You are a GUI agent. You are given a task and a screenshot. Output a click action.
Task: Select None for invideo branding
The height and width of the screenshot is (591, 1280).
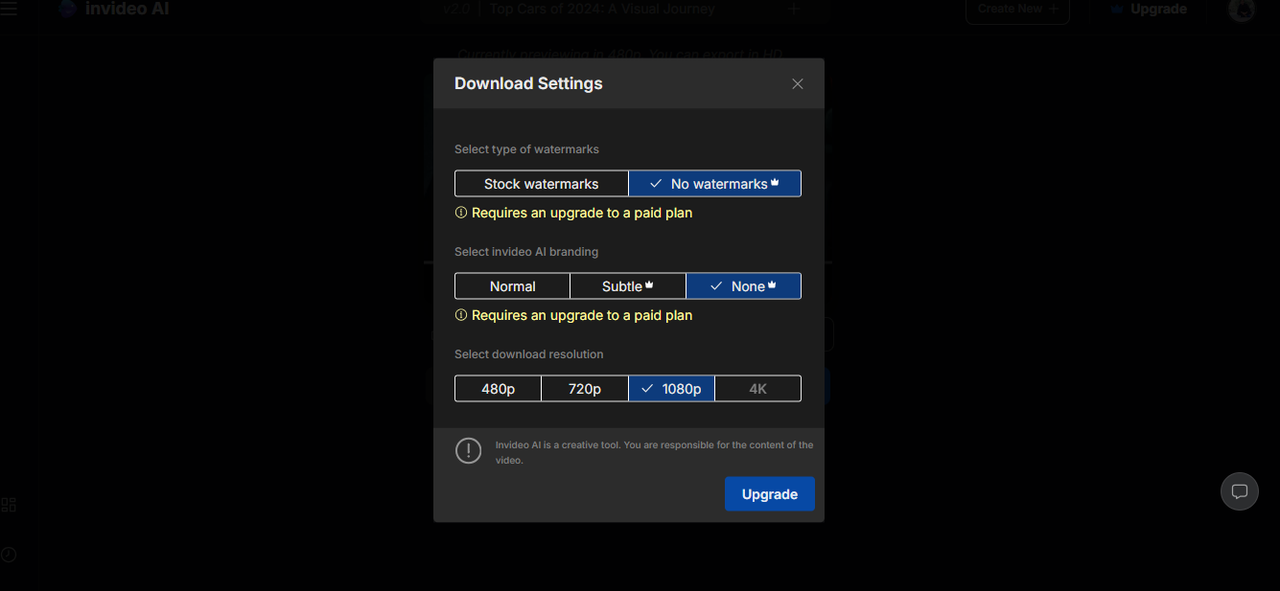pyautogui.click(x=743, y=286)
